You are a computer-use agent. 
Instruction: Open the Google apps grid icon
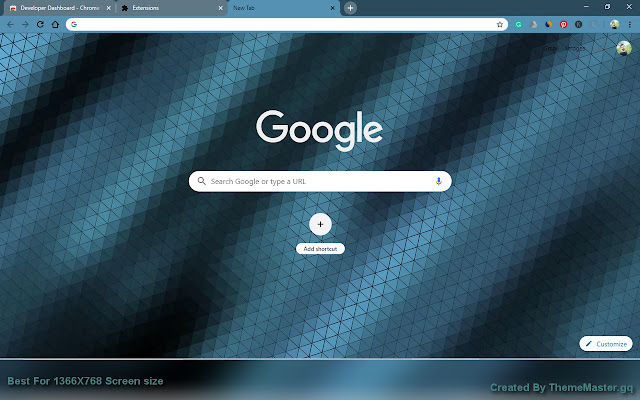pos(601,48)
